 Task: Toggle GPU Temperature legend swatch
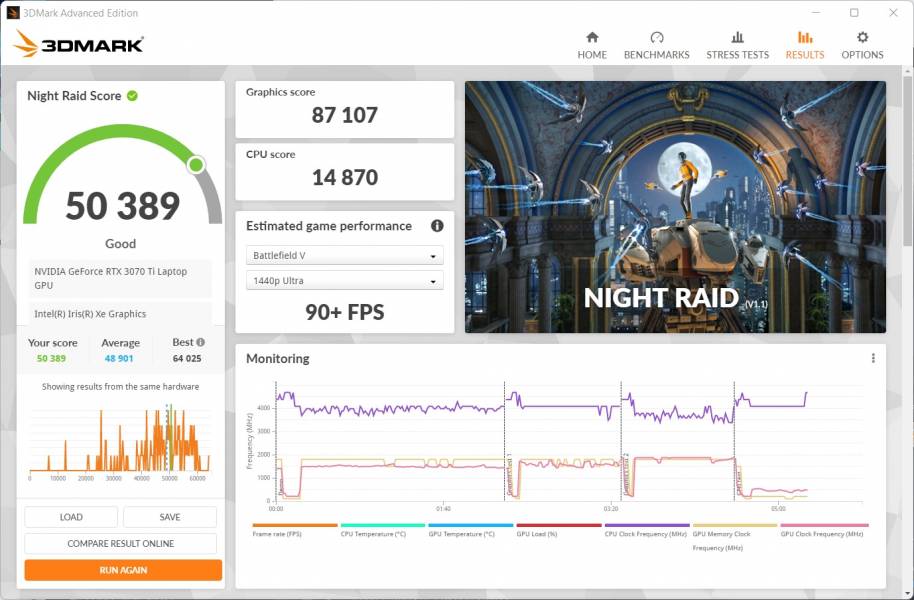point(471,525)
